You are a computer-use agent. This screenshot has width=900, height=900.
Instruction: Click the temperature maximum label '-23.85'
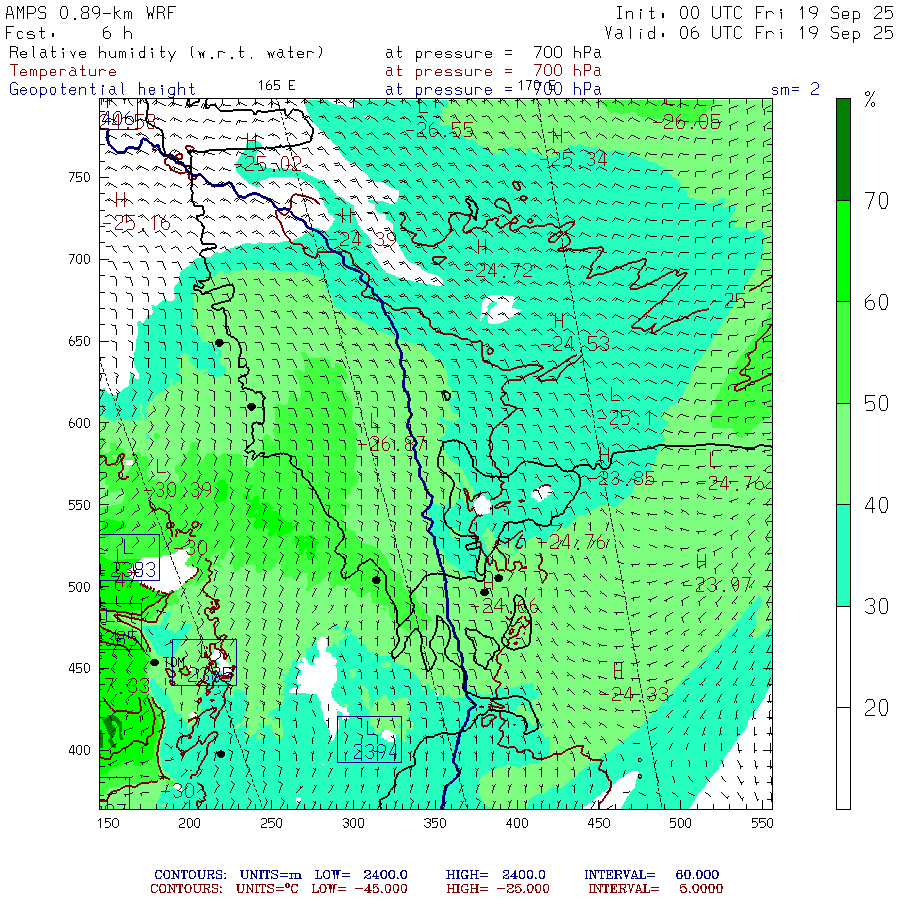(x=620, y=478)
